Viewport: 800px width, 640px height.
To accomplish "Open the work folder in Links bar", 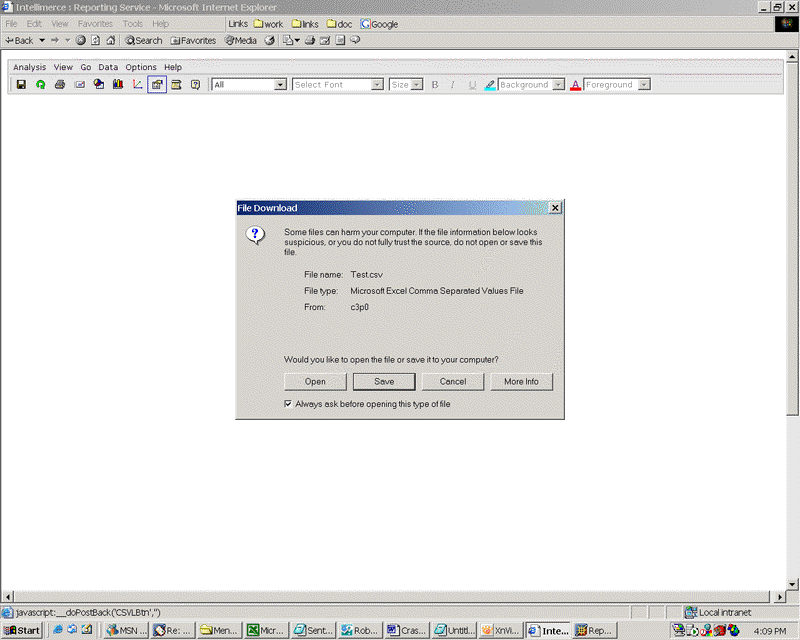I will click(x=268, y=24).
